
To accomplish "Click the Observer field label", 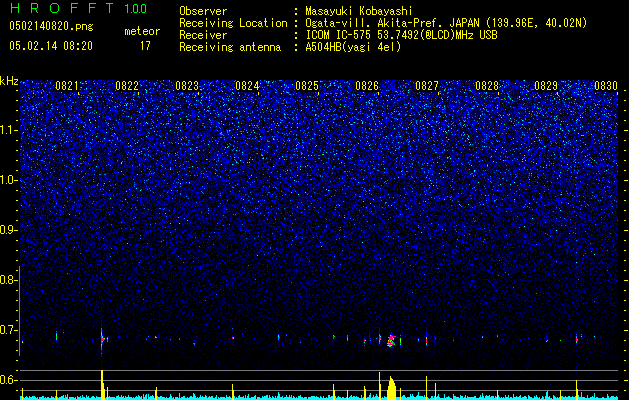I will coord(203,11).
